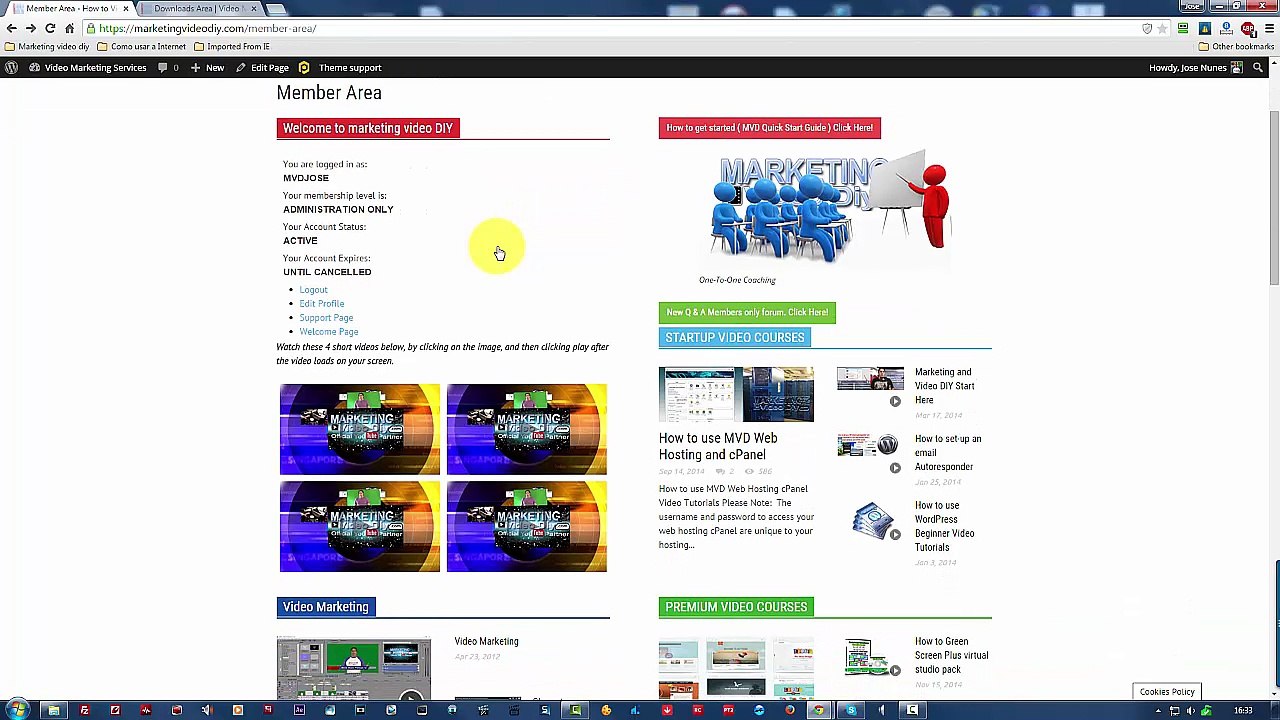Open the comments bubble in admin bar
The image size is (1280, 720).
(167, 67)
